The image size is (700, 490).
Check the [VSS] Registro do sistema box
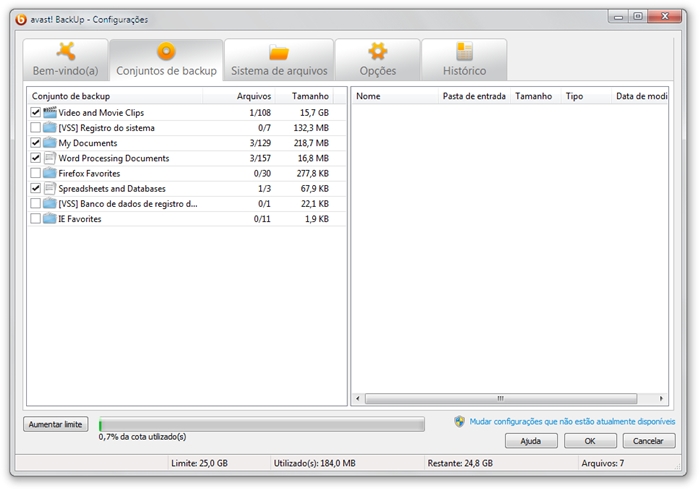tap(36, 128)
